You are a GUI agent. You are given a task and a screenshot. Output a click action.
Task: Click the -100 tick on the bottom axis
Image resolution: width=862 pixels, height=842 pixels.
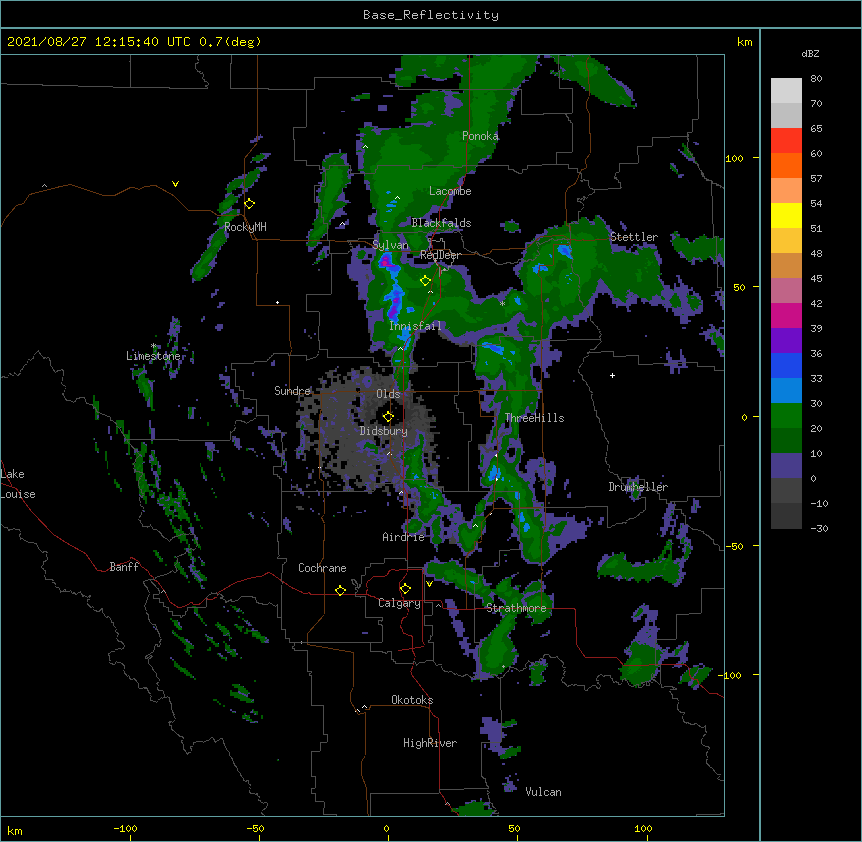click(125, 828)
